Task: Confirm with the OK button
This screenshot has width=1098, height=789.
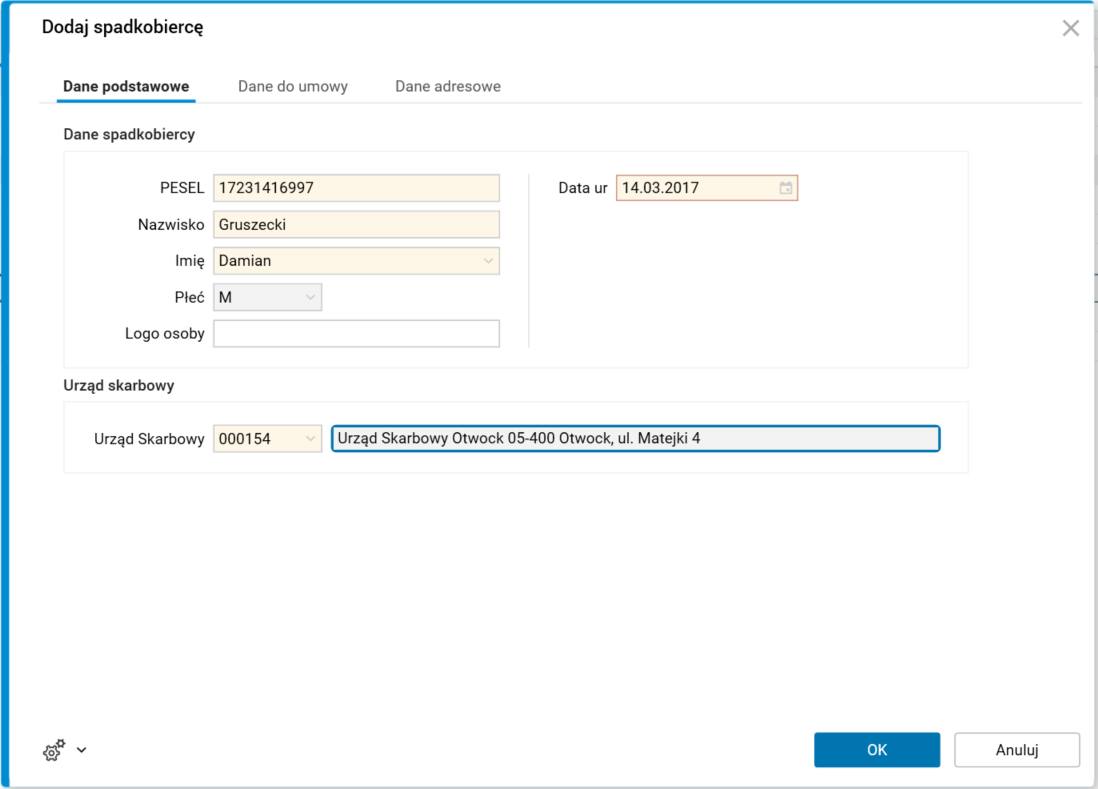Action: (x=876, y=750)
